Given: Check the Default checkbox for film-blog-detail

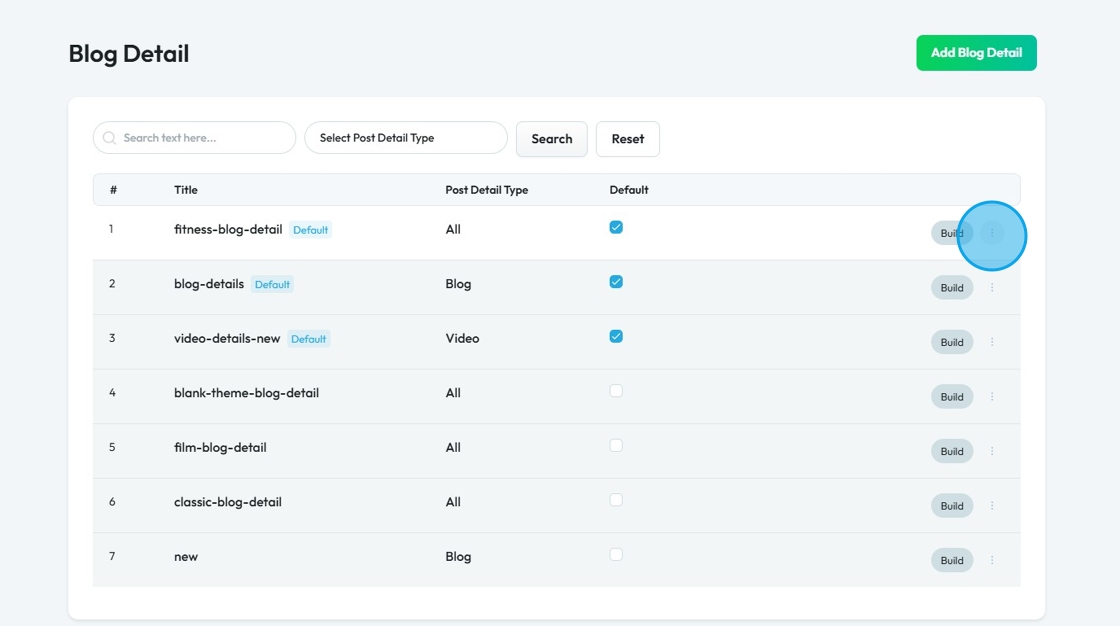Looking at the screenshot, I should point(616,445).
